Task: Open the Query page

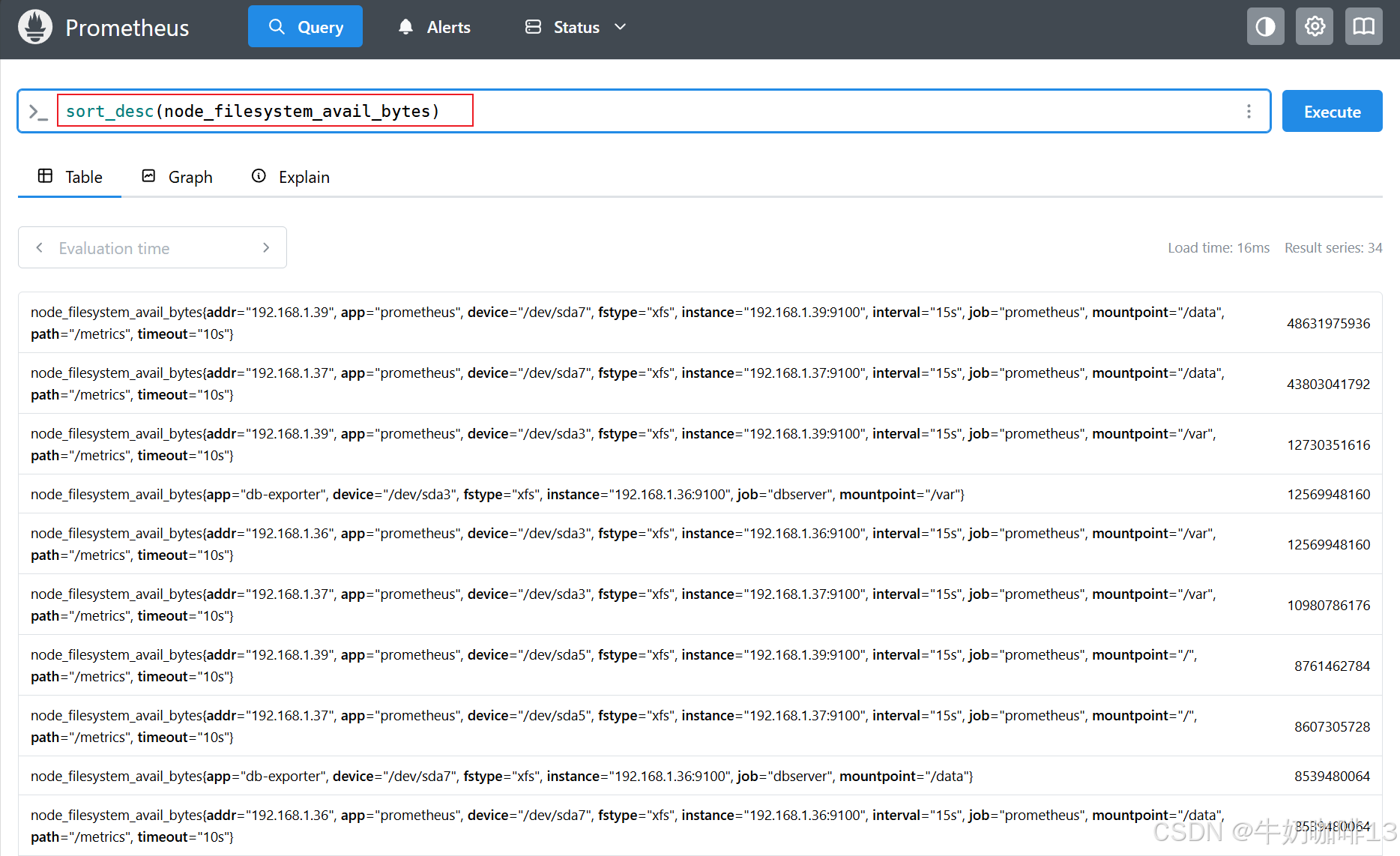Action: tap(305, 26)
